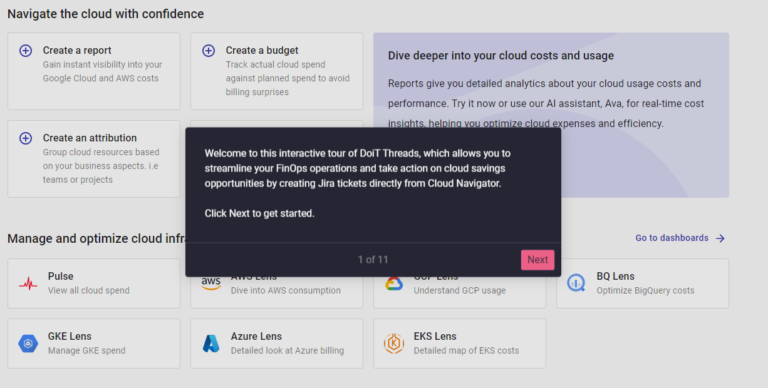Open the Azure Lens card title
Image resolution: width=768 pixels, height=388 pixels.
pos(256,336)
